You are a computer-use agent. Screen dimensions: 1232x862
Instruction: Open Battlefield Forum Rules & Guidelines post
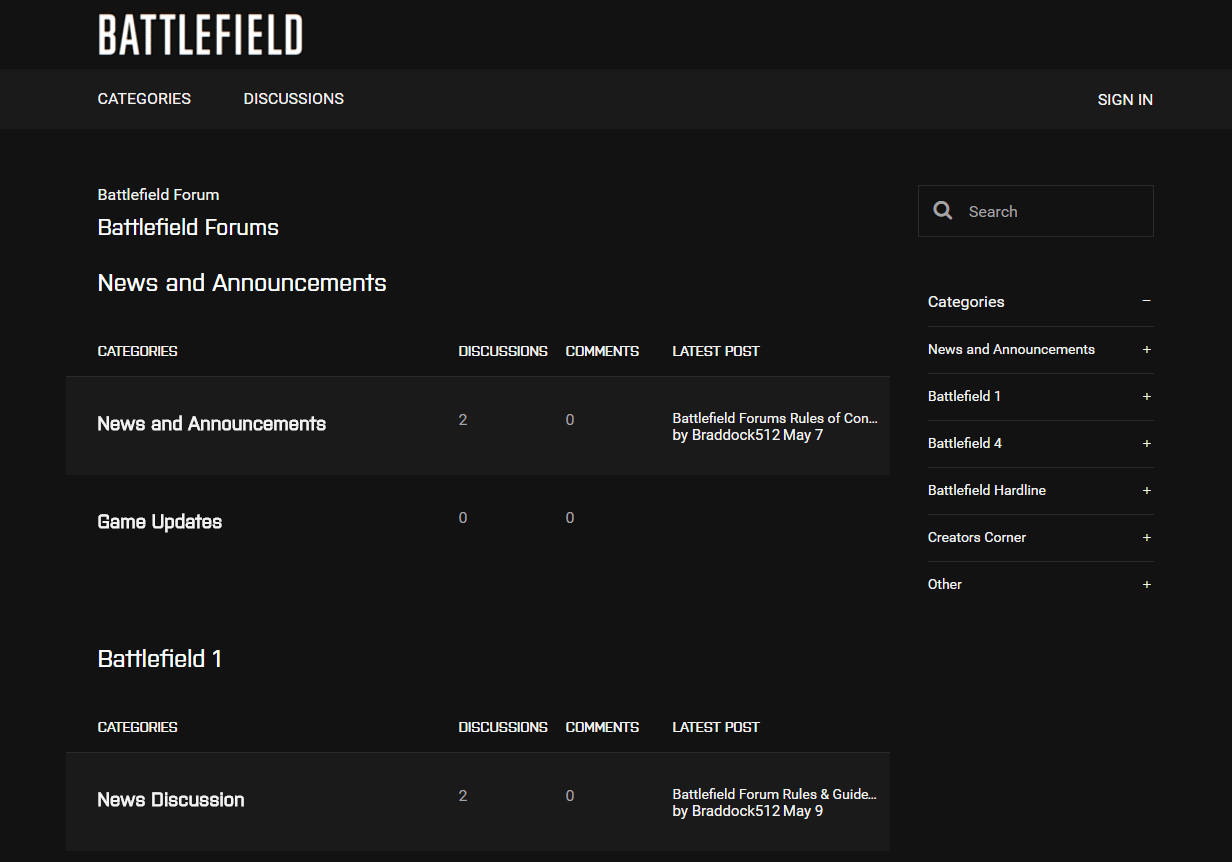(x=774, y=794)
